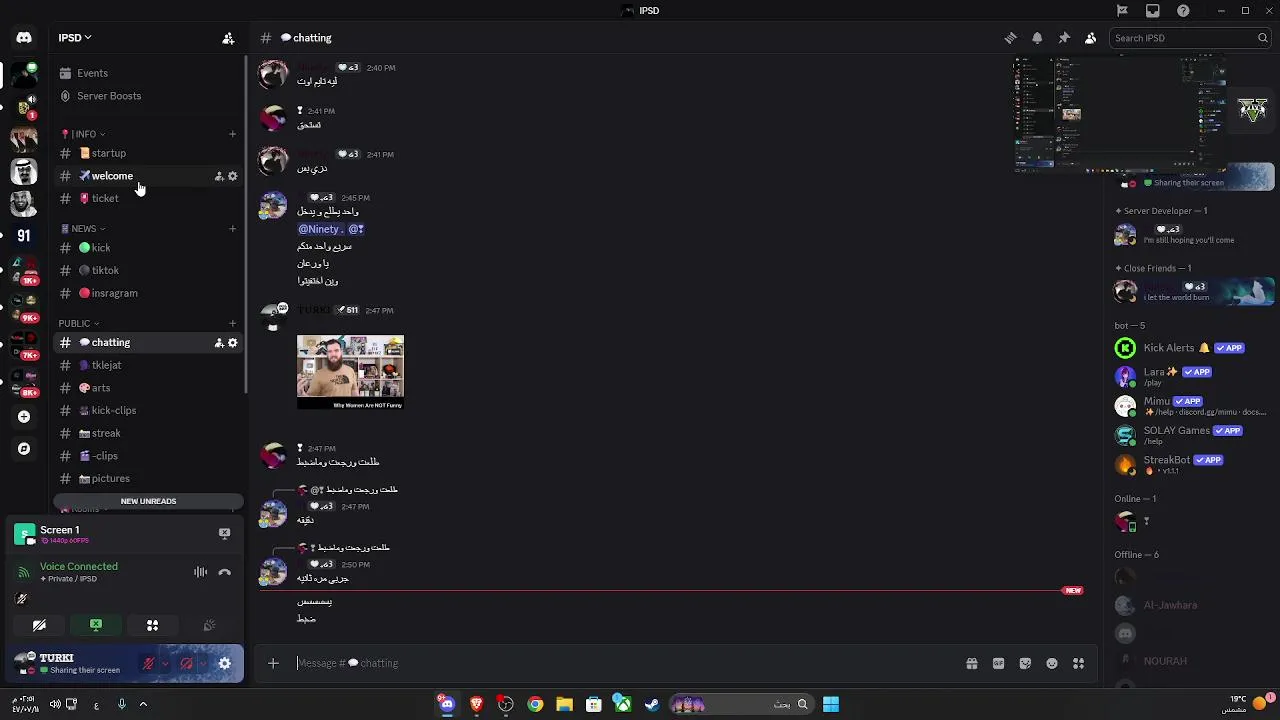Click the @Ninety mention in chat
The image size is (1280, 720).
click(x=320, y=229)
